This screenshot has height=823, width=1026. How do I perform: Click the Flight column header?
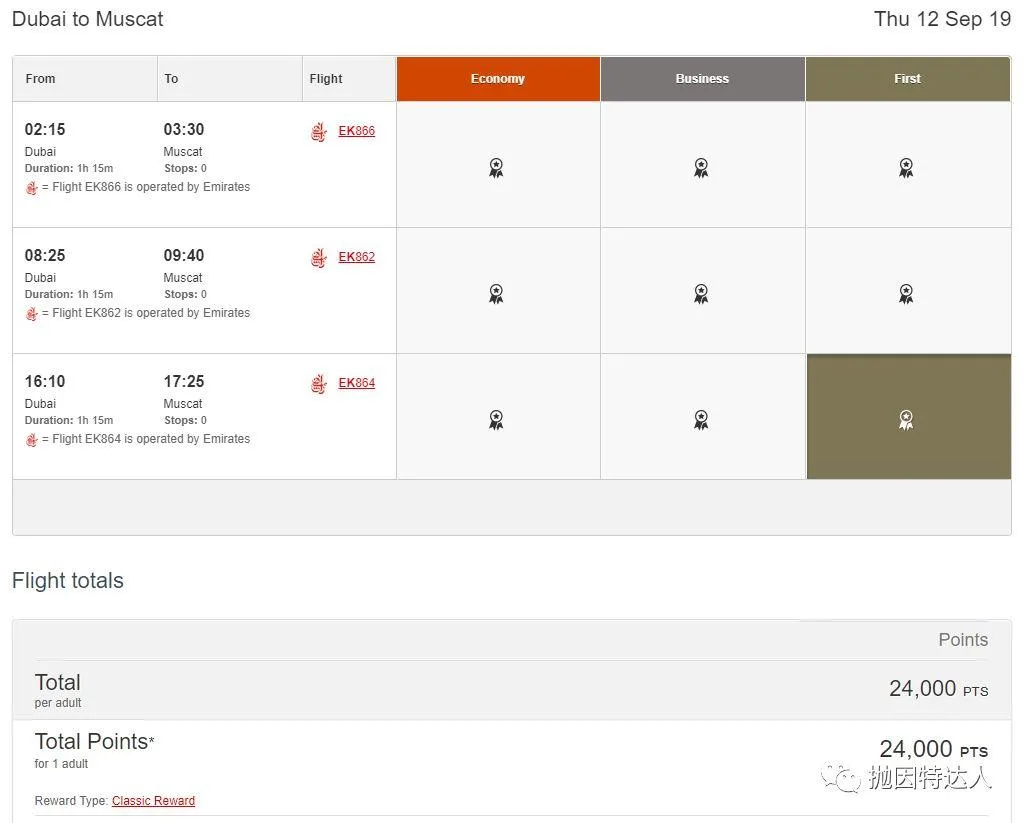pyautogui.click(x=326, y=79)
